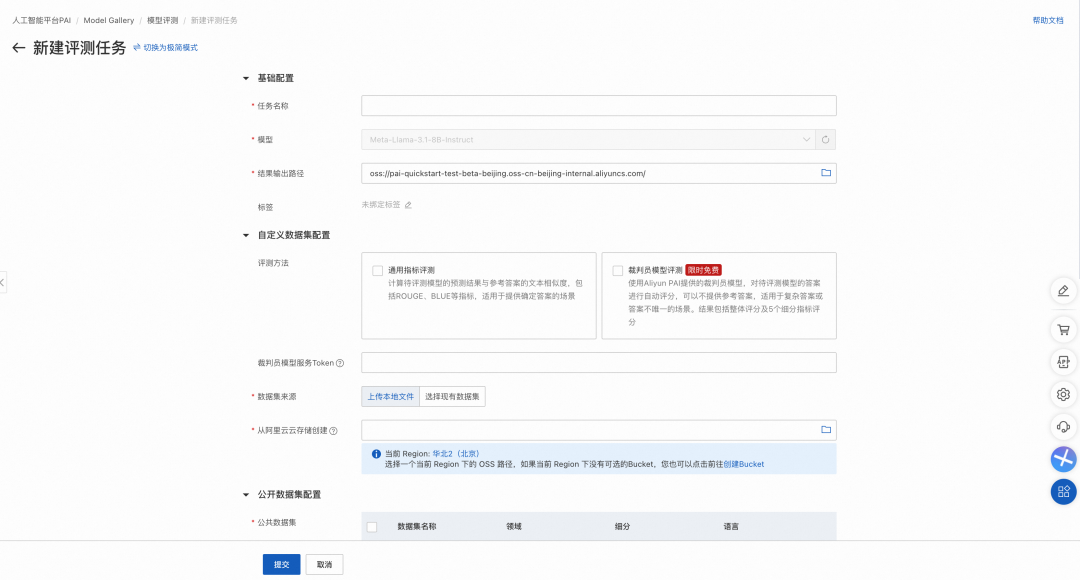Viewport: 1080px width, 580px height.
Task: Focus the 裁判员模型服务Token input field
Action: [x=599, y=362]
